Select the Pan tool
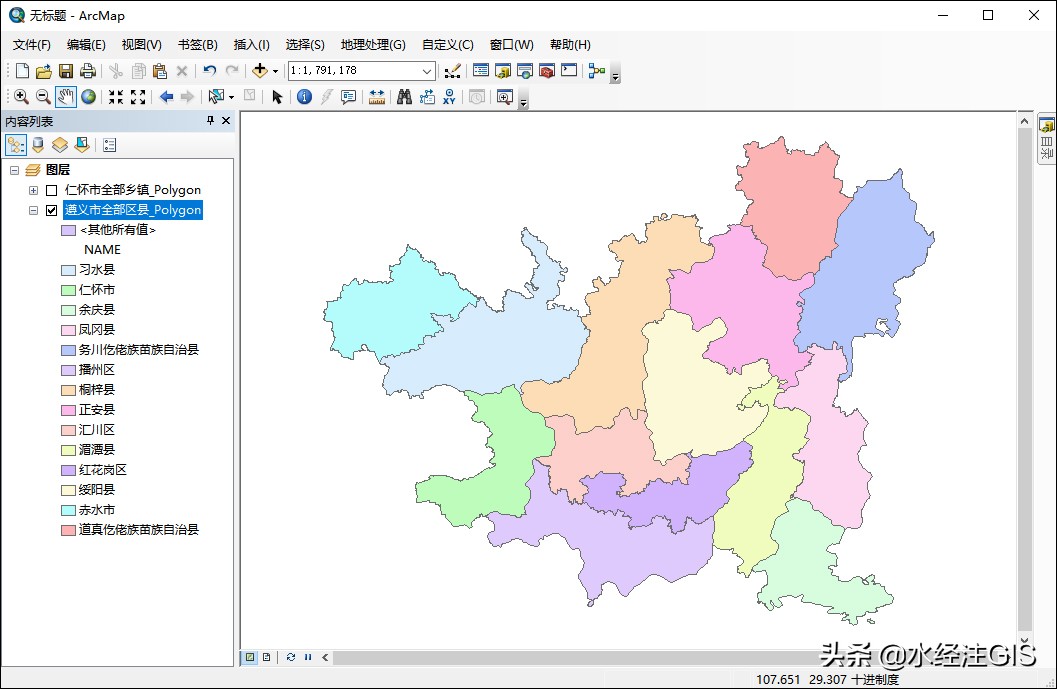 [65, 96]
